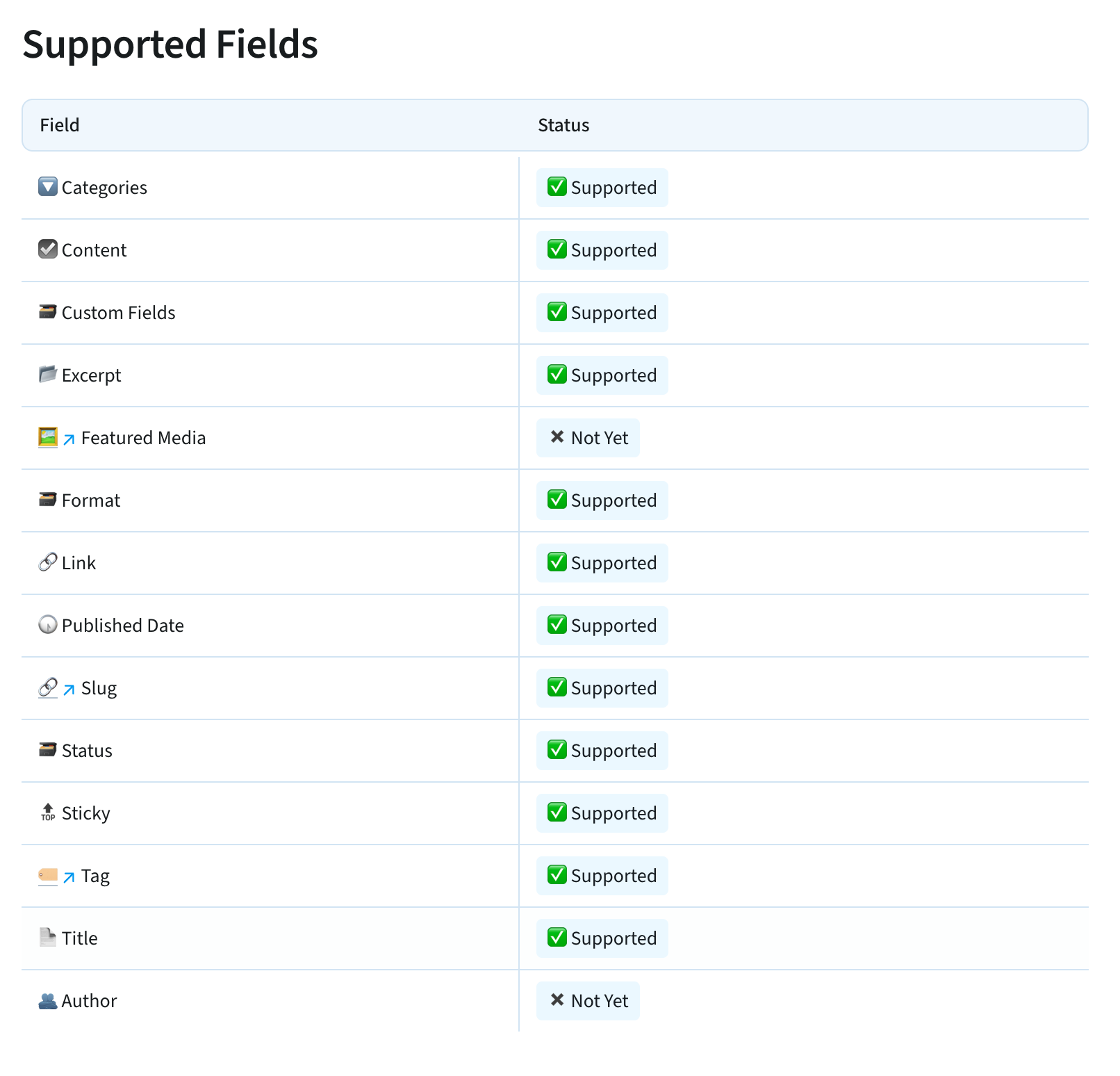Click the Content checkmark icon

(48, 250)
